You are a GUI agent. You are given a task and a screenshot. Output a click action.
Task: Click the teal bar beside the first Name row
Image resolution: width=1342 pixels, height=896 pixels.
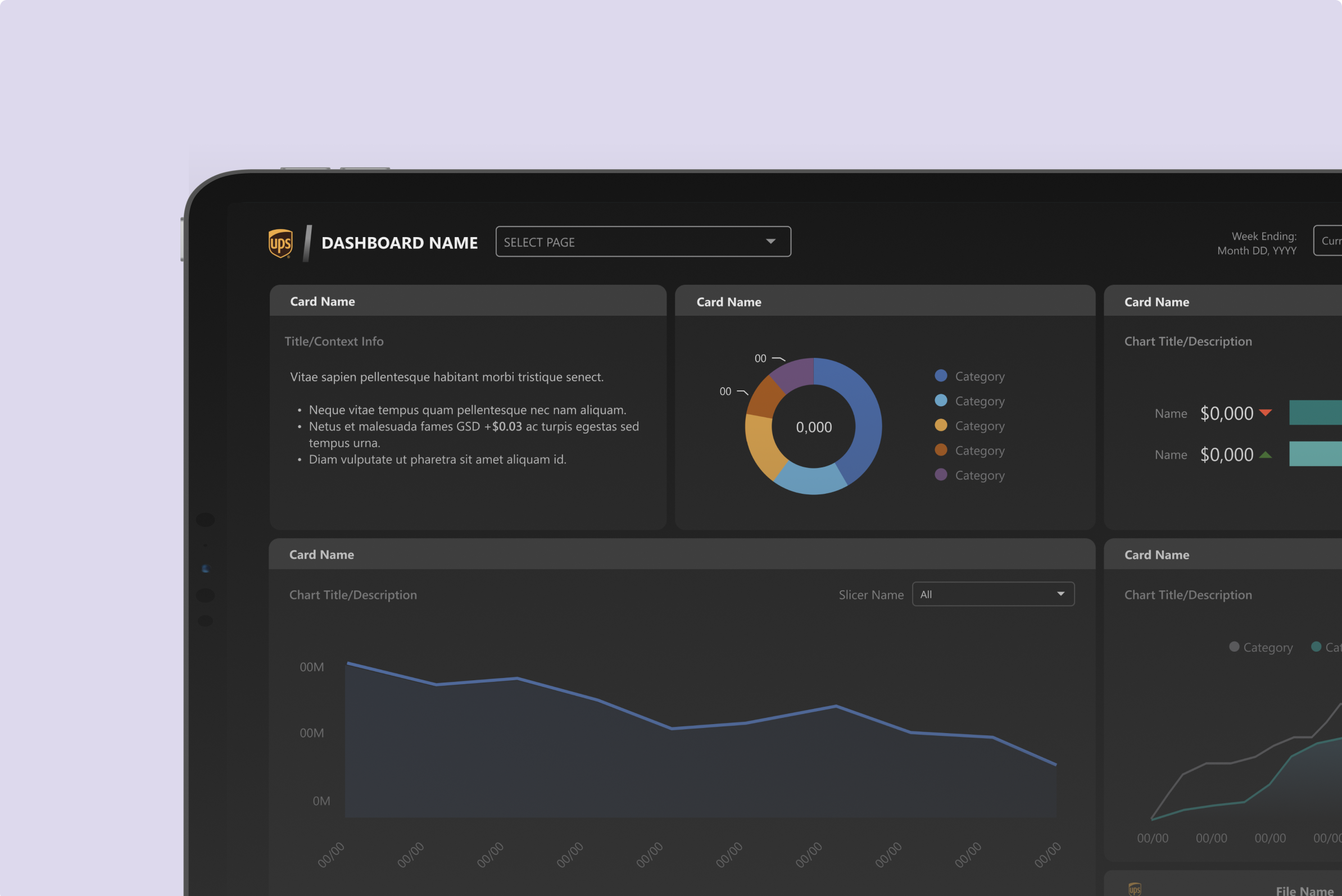pyautogui.click(x=1314, y=412)
